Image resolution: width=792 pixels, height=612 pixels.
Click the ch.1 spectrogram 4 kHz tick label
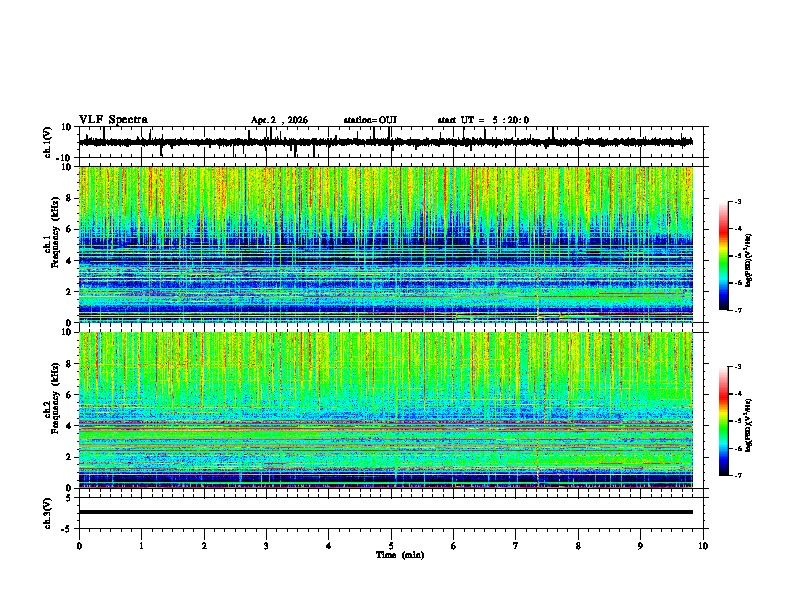[69, 261]
